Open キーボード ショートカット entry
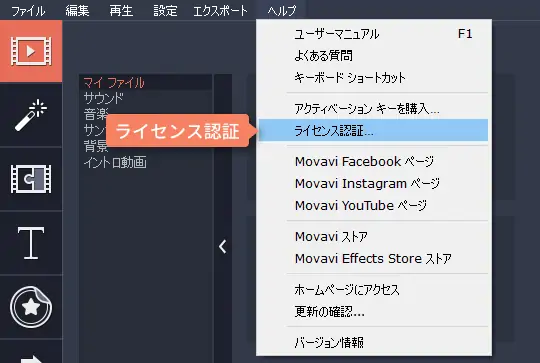Image resolution: width=540 pixels, height=363 pixels. [x=374, y=77]
